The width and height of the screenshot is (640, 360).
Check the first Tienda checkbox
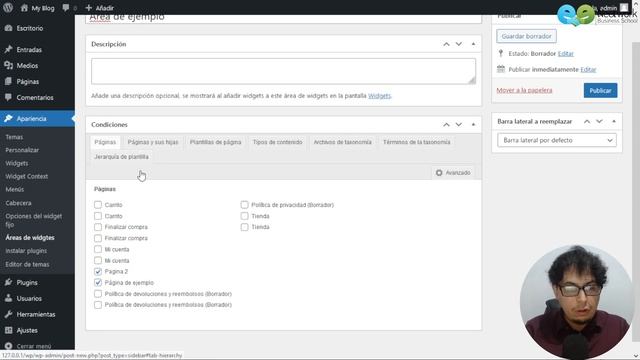tap(244, 216)
